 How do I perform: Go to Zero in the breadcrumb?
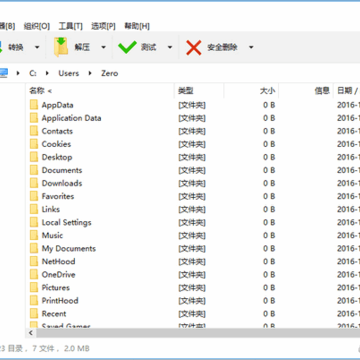(x=110, y=73)
